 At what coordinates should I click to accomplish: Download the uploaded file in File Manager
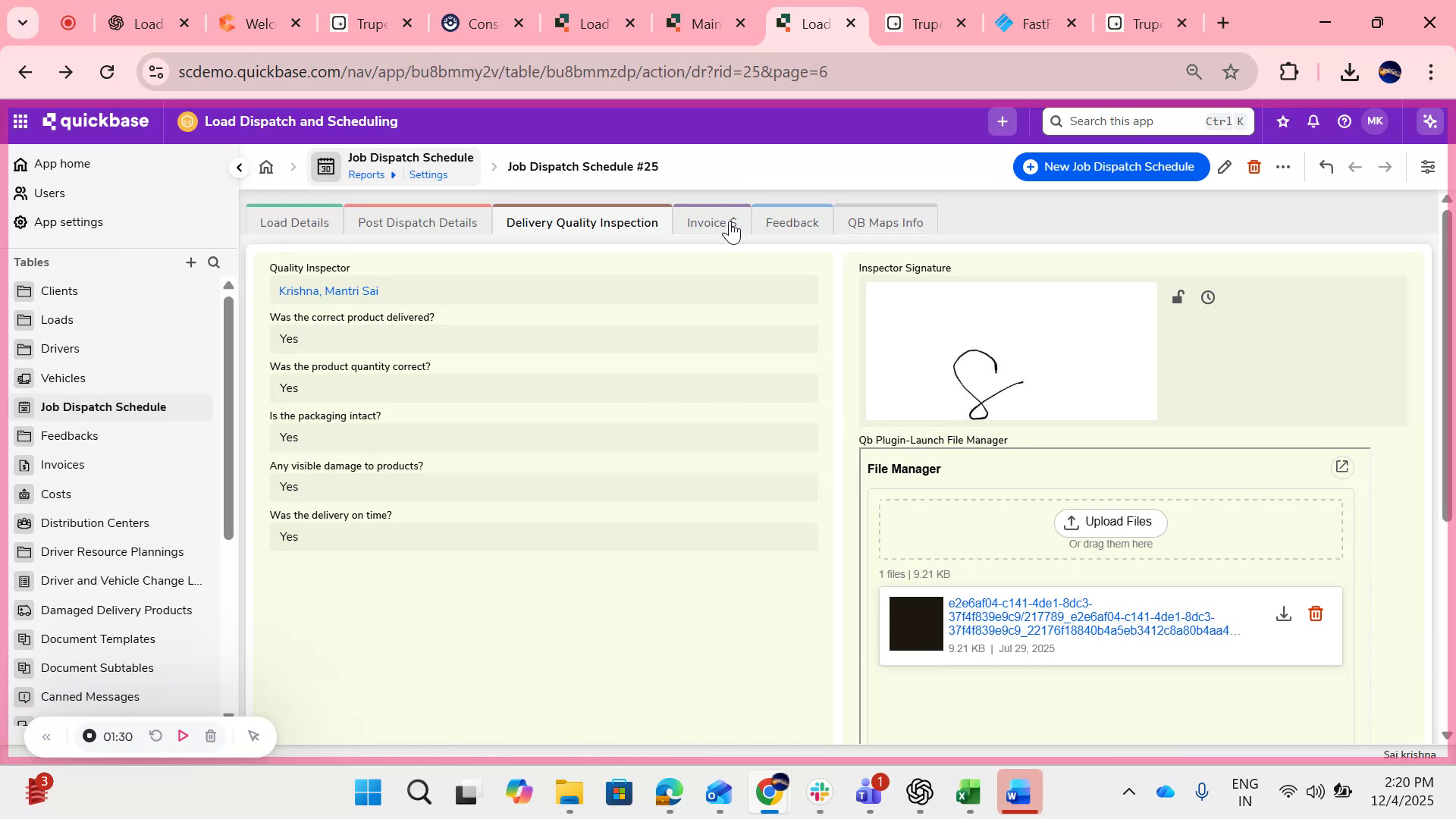tap(1283, 613)
